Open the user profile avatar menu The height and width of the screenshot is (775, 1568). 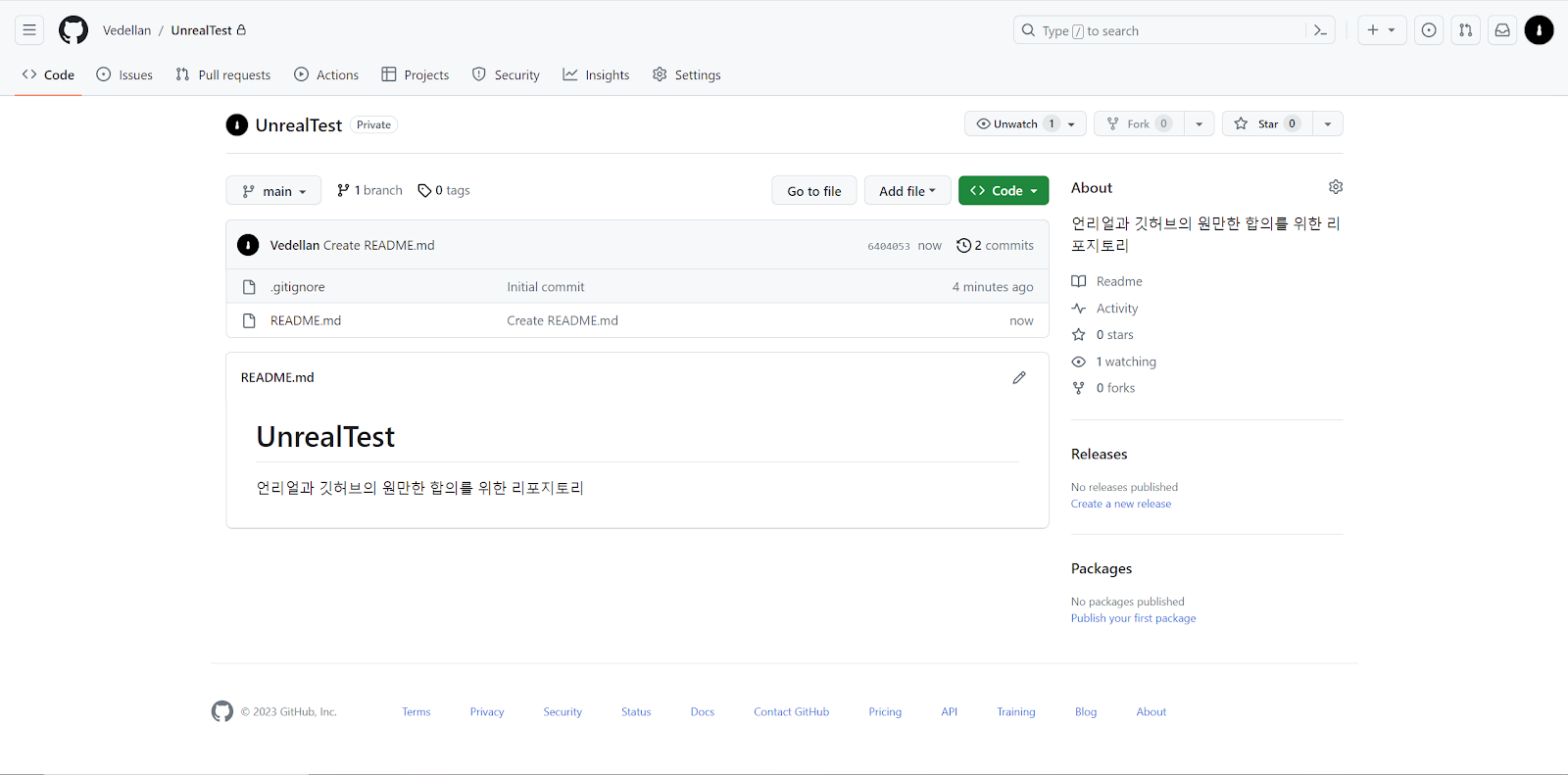point(1539,30)
